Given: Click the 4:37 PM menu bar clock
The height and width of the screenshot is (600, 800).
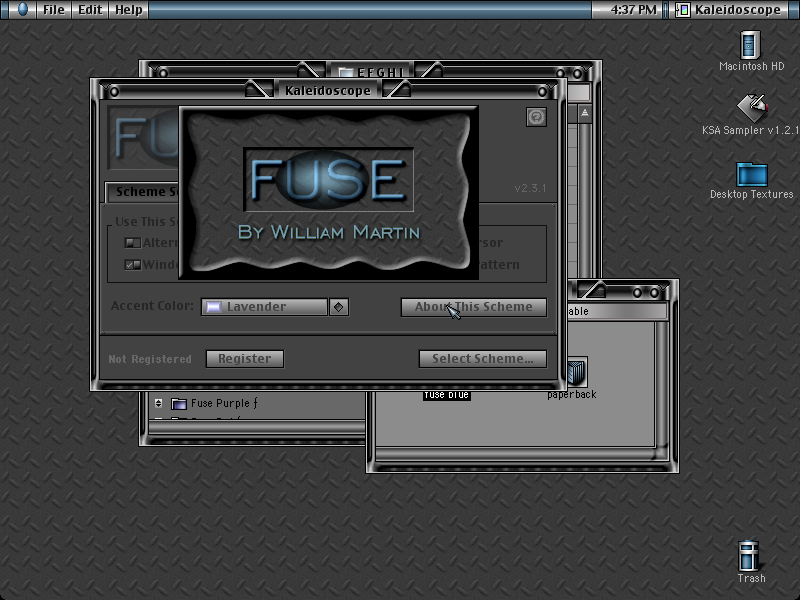Looking at the screenshot, I should point(633,10).
